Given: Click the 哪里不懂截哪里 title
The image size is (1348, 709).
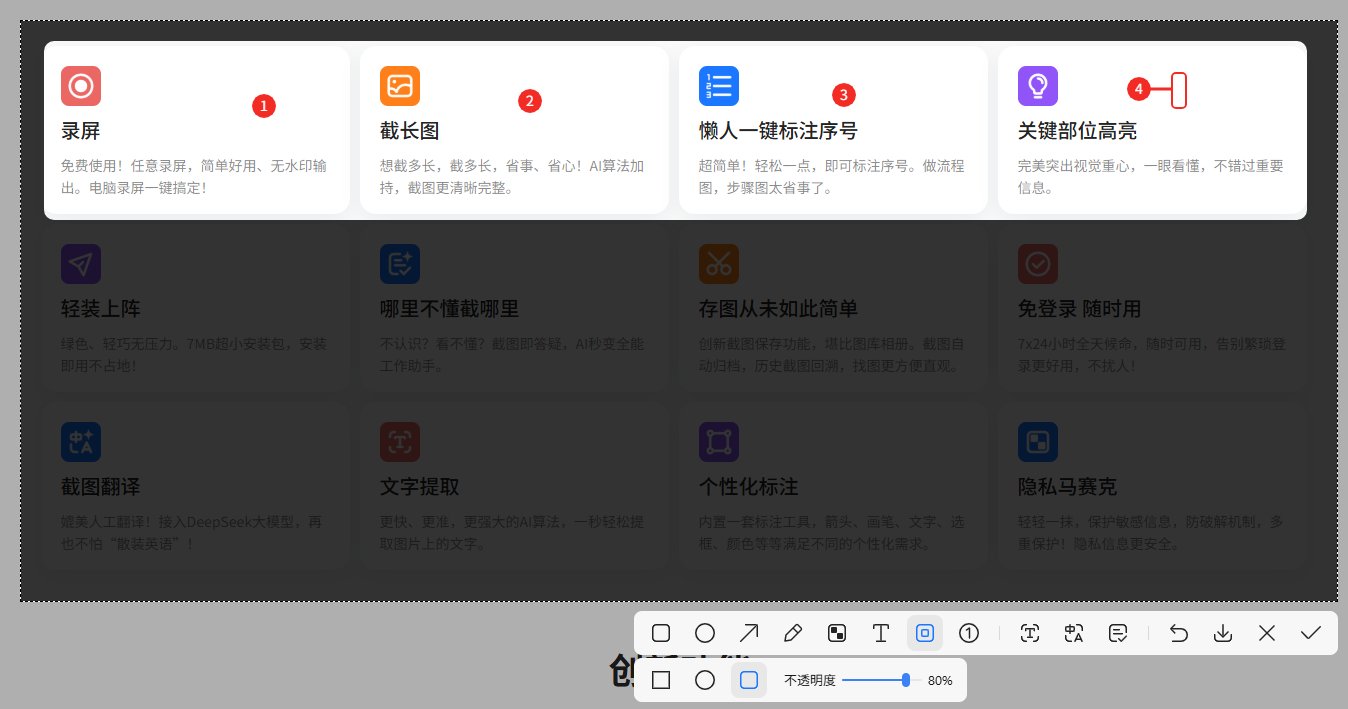Looking at the screenshot, I should pyautogui.click(x=450, y=309).
